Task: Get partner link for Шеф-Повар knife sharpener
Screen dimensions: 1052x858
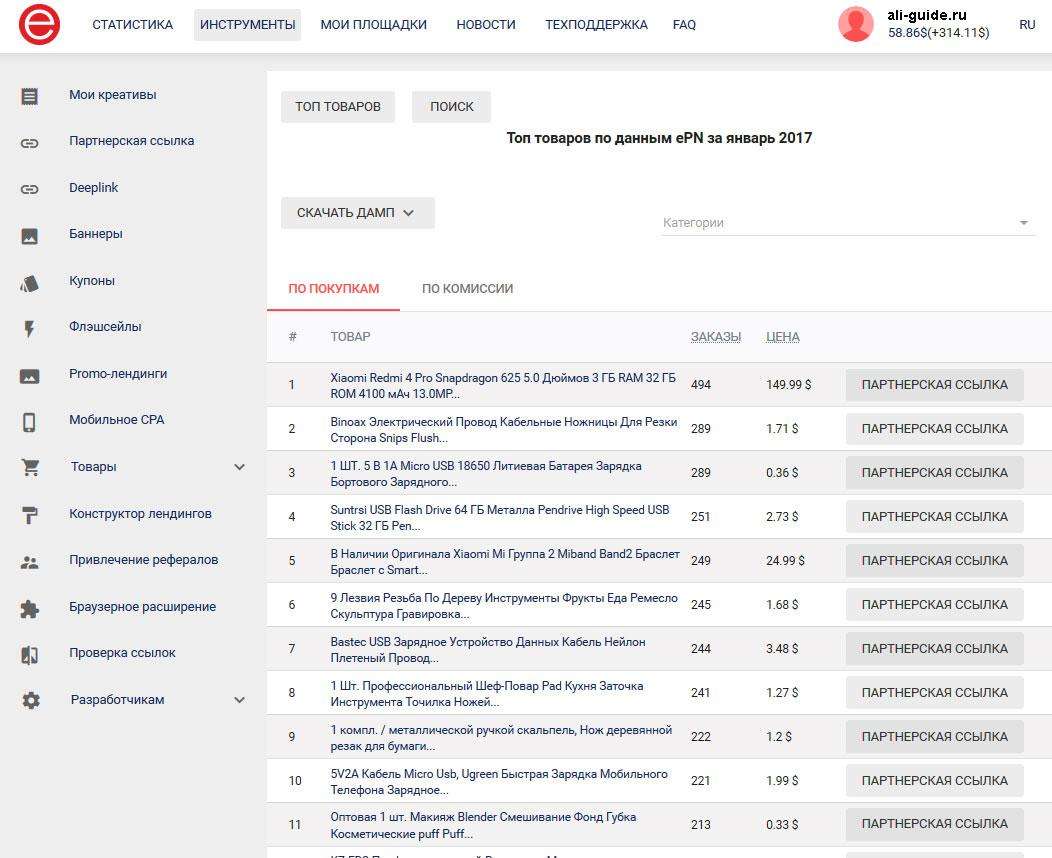Action: click(935, 693)
